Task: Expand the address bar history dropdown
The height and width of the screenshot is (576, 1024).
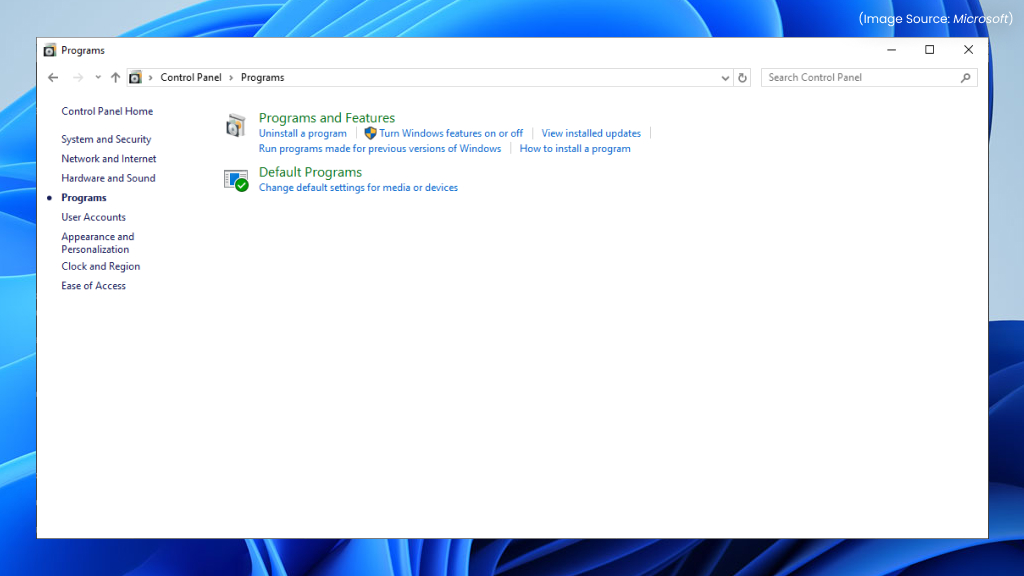Action: click(726, 77)
